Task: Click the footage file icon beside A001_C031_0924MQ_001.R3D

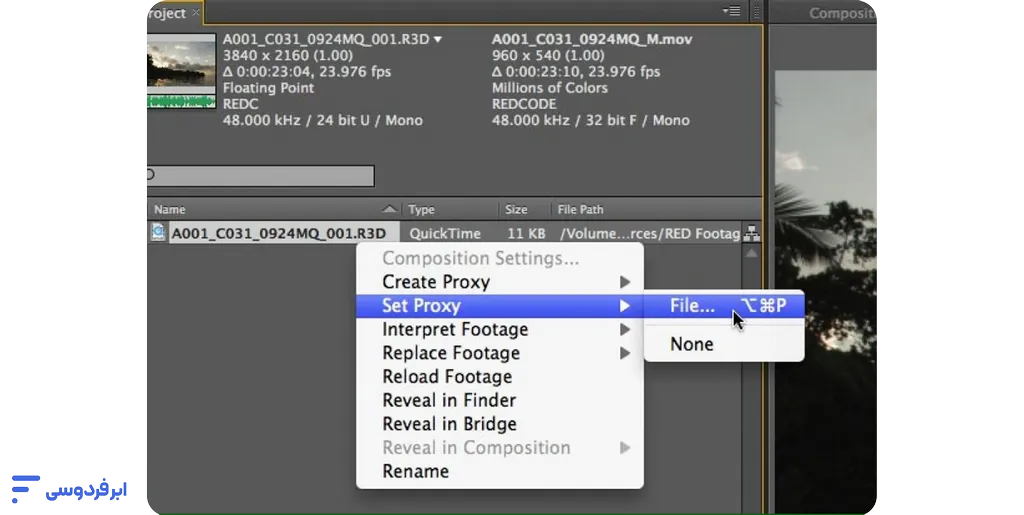Action: click(x=157, y=232)
